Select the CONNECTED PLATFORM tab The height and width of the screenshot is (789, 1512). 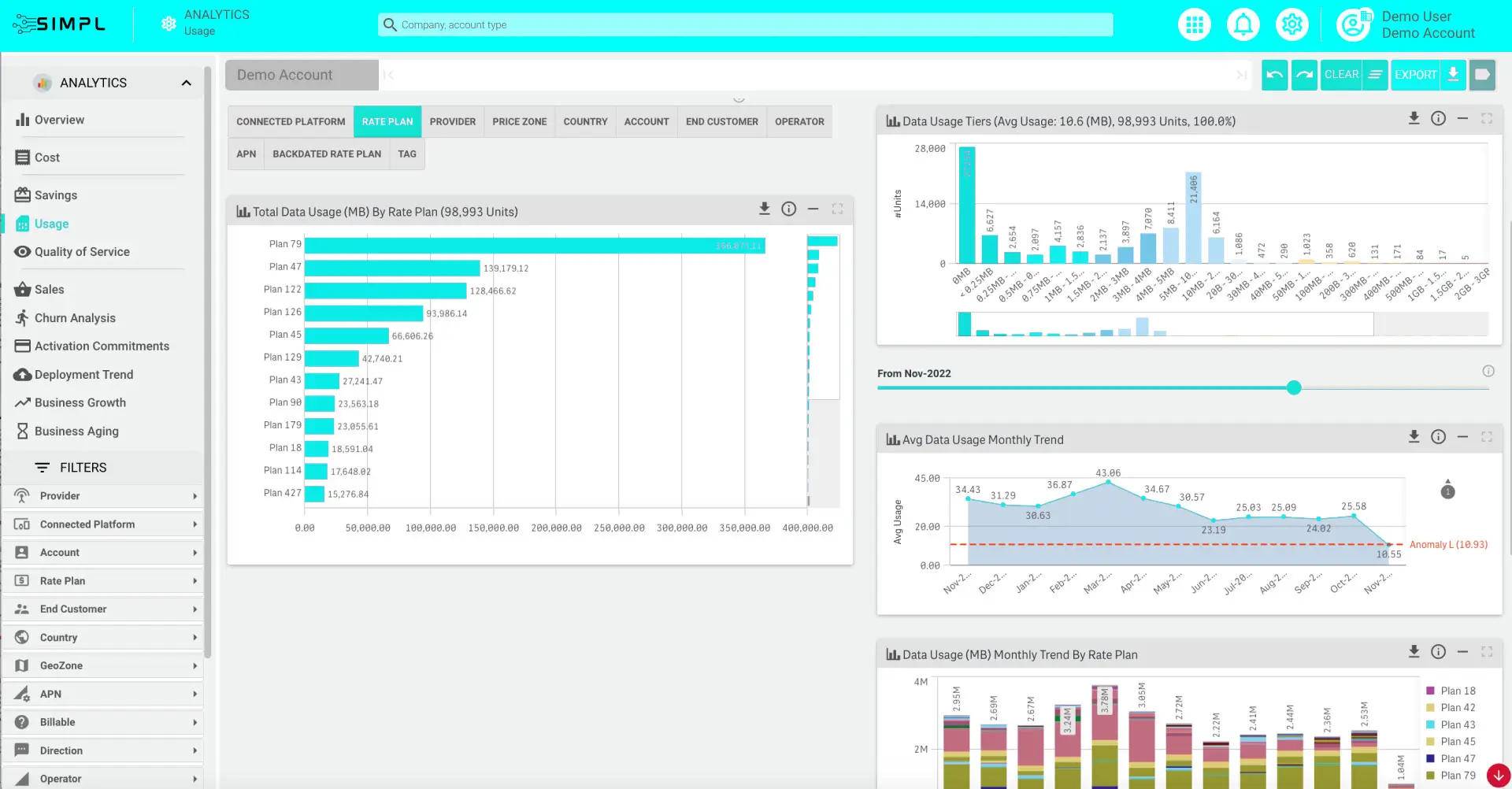pyautogui.click(x=291, y=122)
